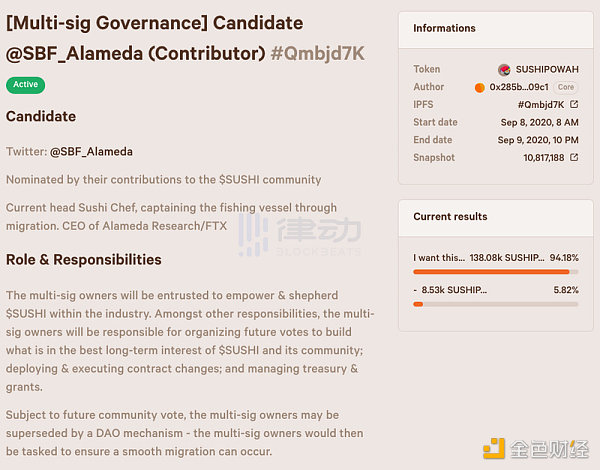Click the Core badge next to author
The width and height of the screenshot is (600, 470).
click(x=566, y=87)
